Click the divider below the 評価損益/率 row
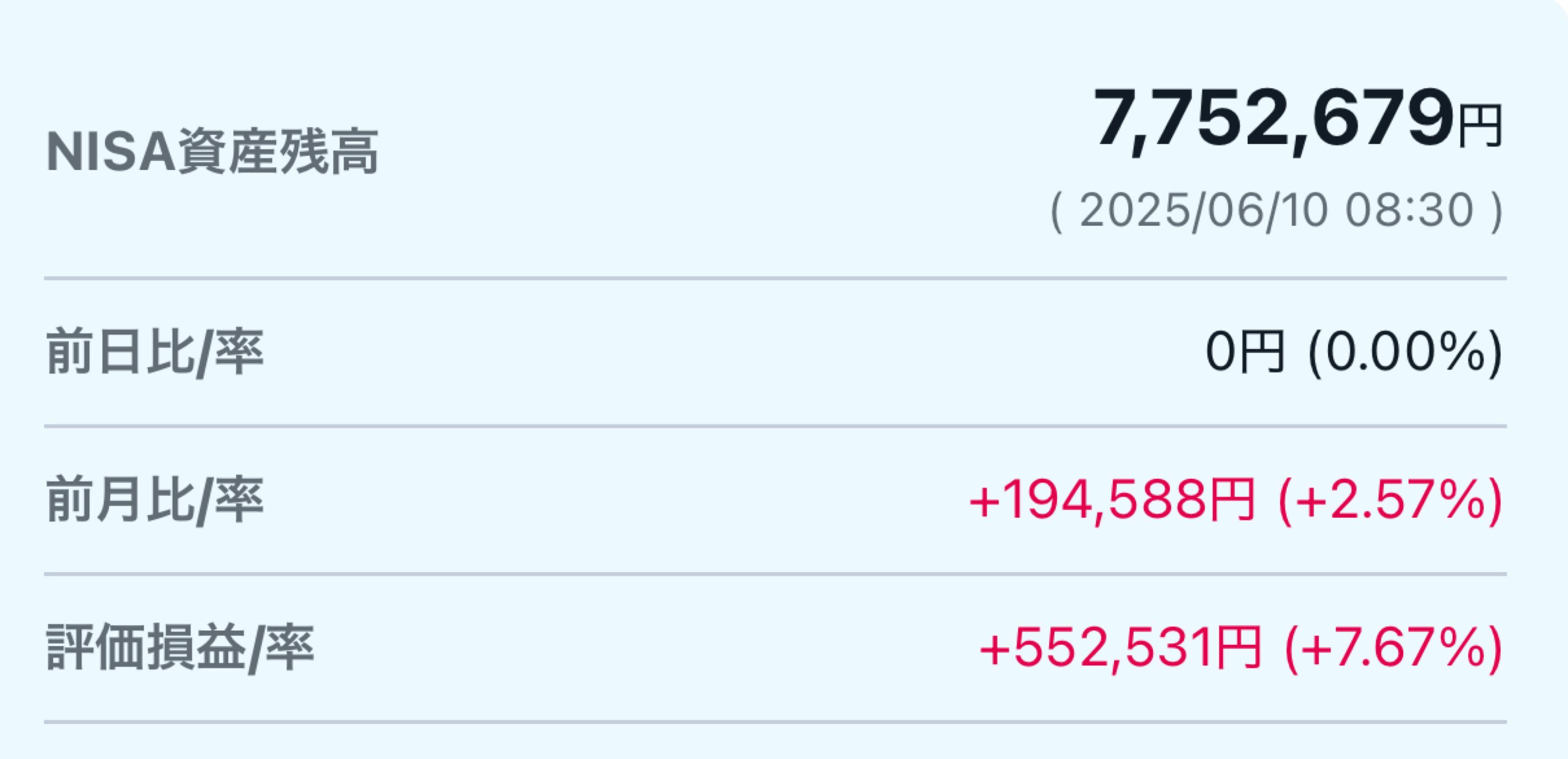The width and height of the screenshot is (1568, 759). click(775, 722)
